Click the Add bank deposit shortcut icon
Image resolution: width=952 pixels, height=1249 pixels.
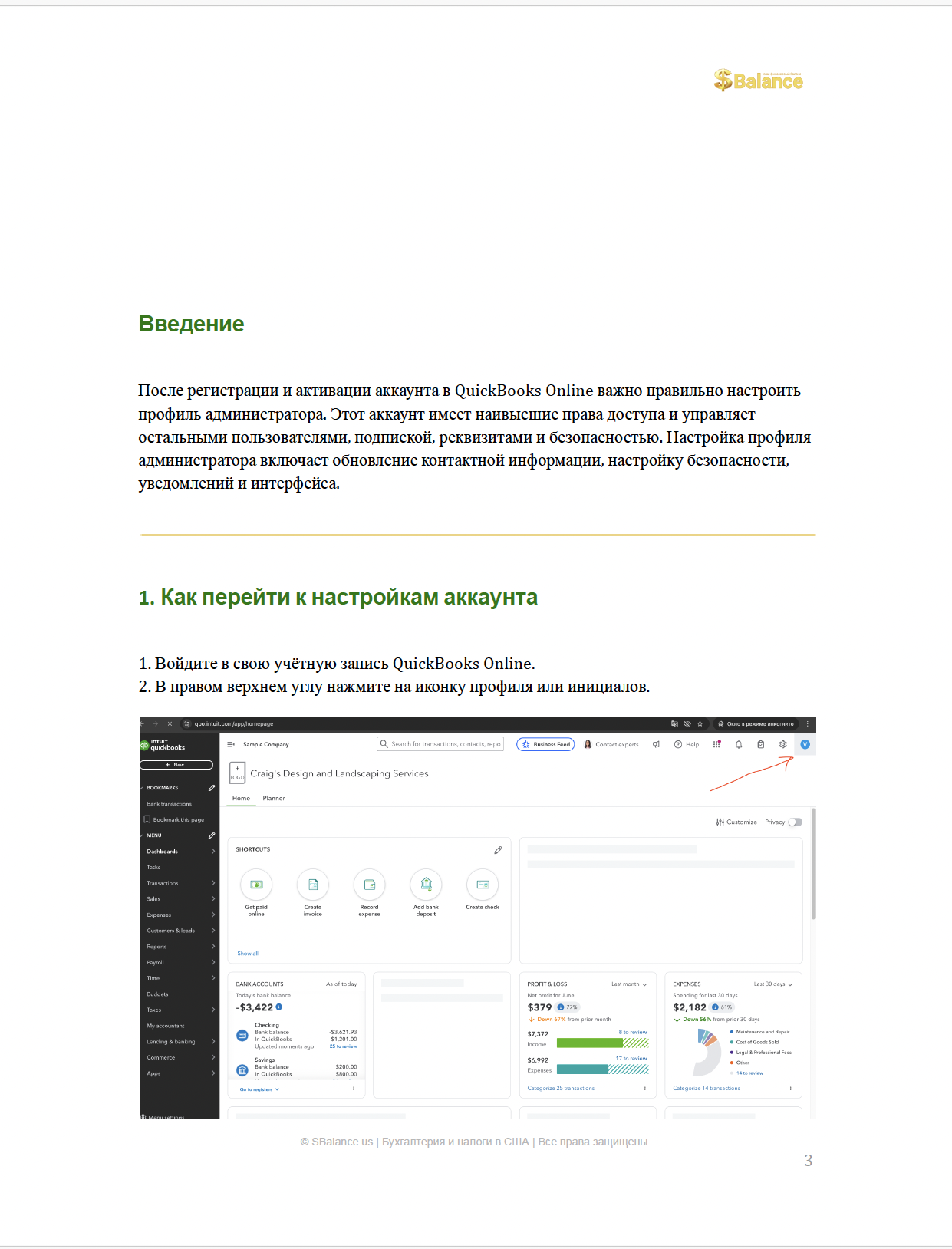(427, 885)
